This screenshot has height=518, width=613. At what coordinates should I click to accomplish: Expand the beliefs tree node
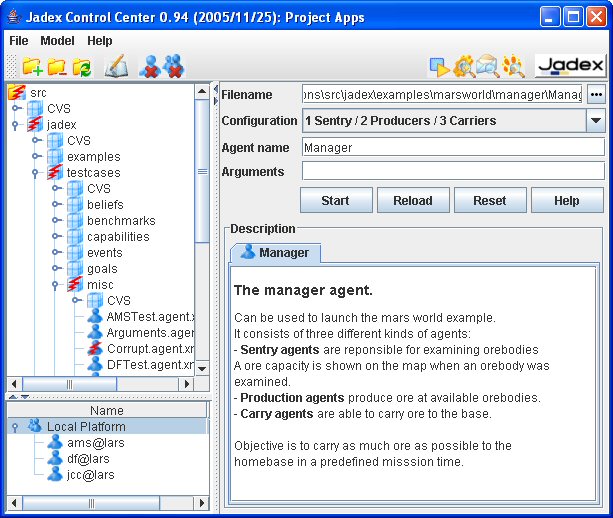57,204
